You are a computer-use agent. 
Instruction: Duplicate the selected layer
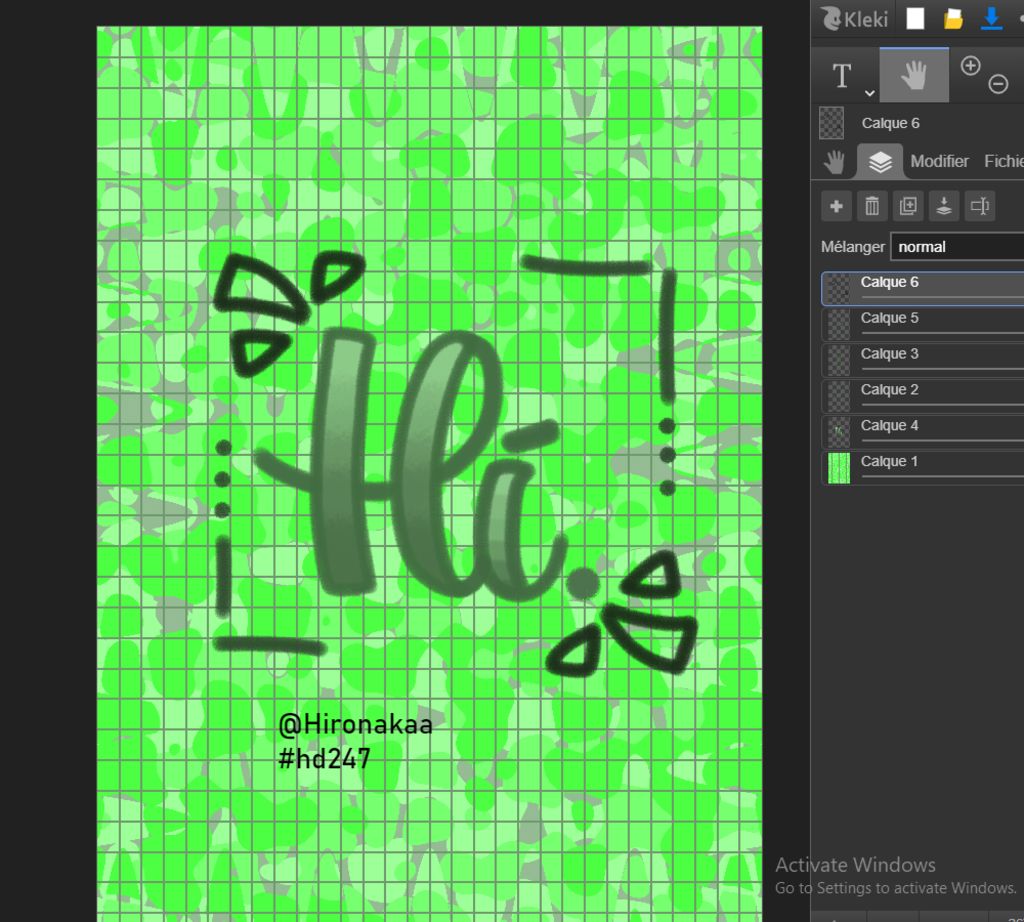point(908,206)
